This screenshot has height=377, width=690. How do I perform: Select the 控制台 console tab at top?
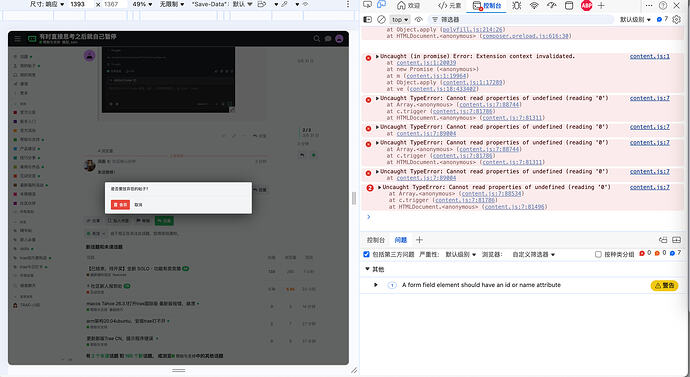tap(487, 5)
